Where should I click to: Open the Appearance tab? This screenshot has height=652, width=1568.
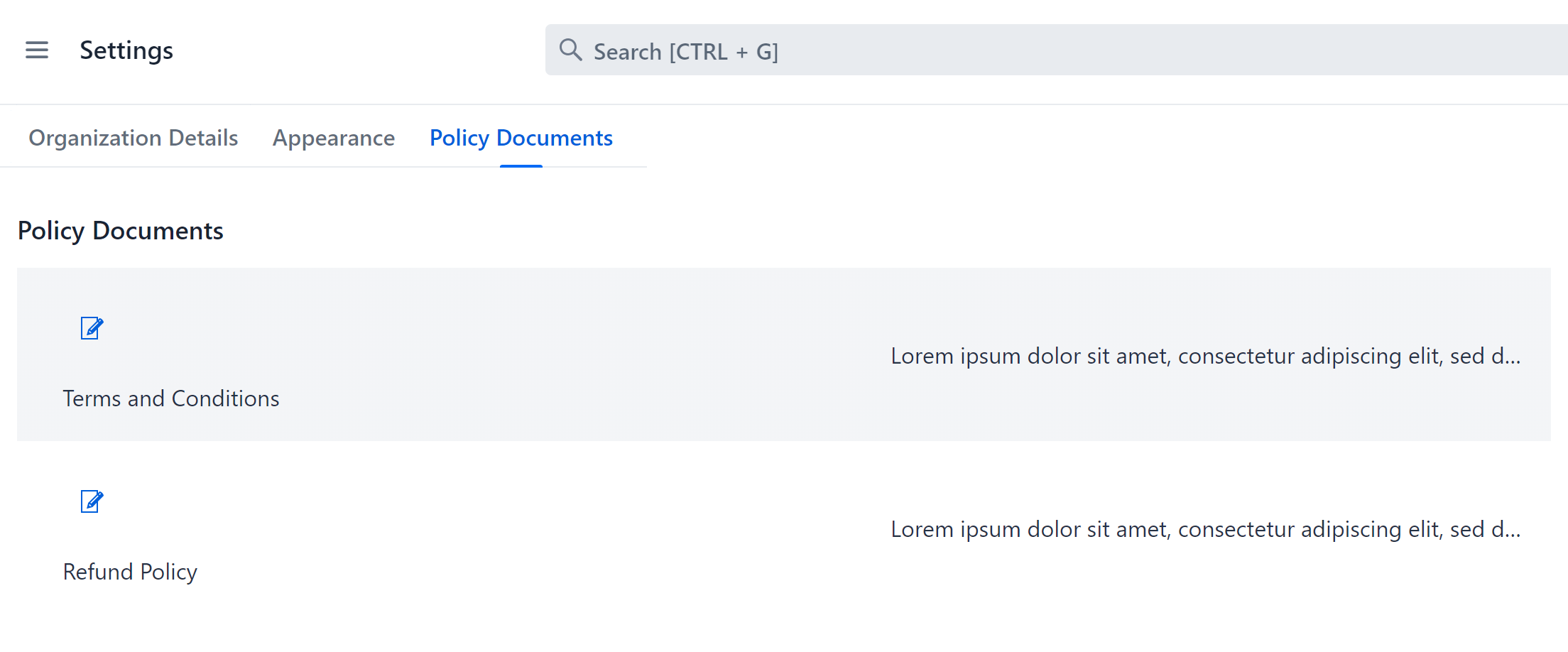click(x=334, y=138)
